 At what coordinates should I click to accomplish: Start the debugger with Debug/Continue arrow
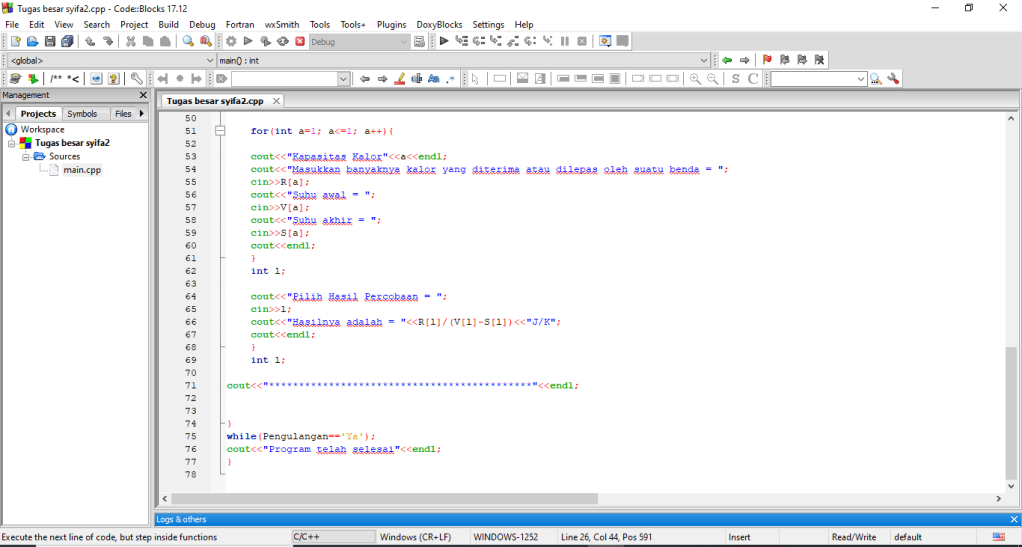(444, 41)
